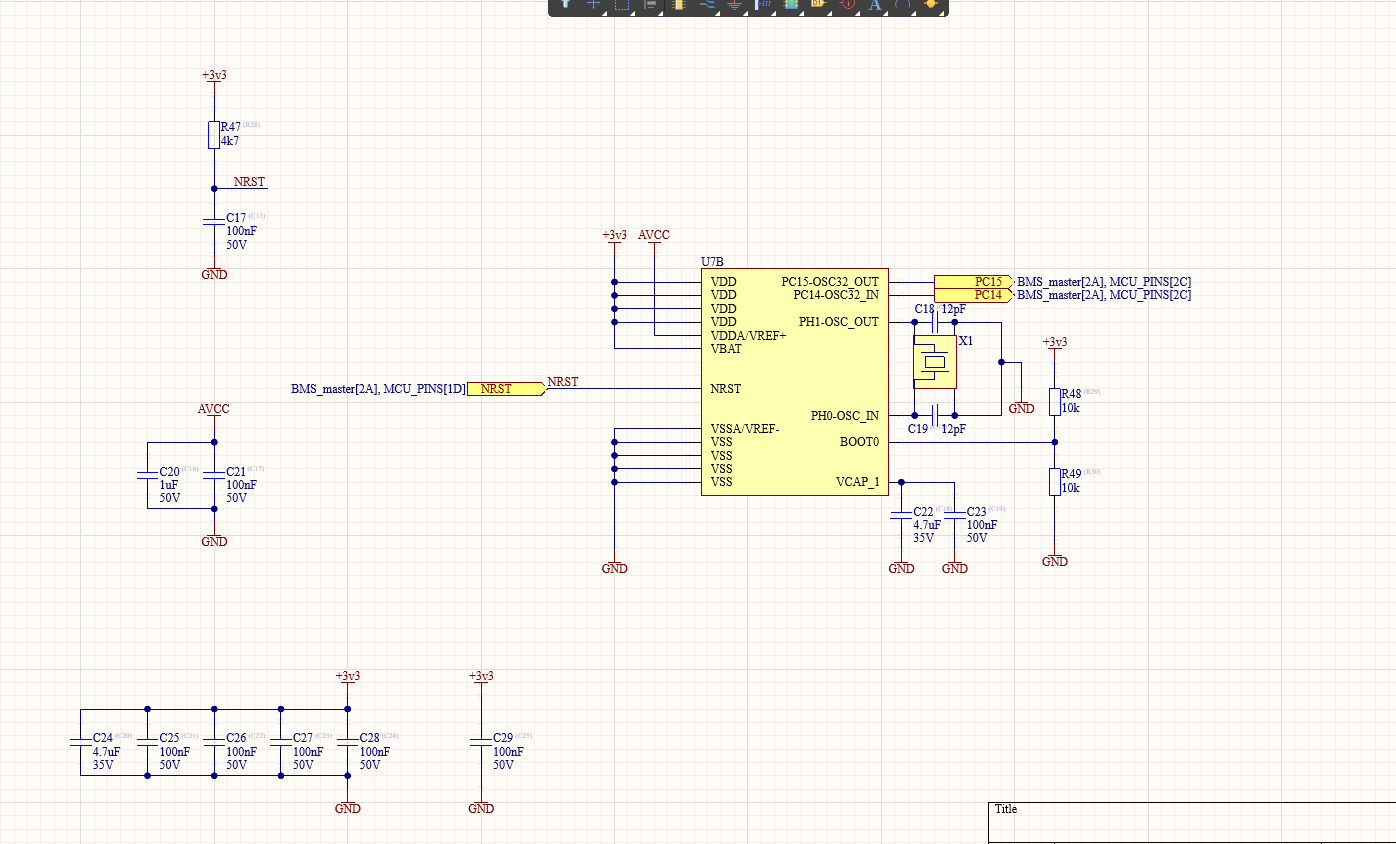Select the place port tool

817,7
